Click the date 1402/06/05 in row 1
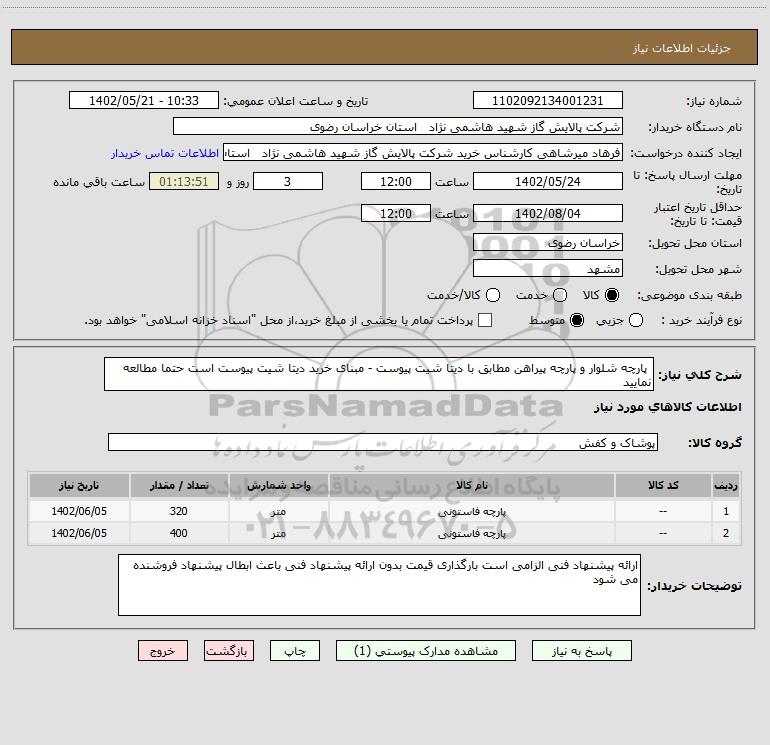Image resolution: width=770 pixels, height=745 pixels. 79,511
